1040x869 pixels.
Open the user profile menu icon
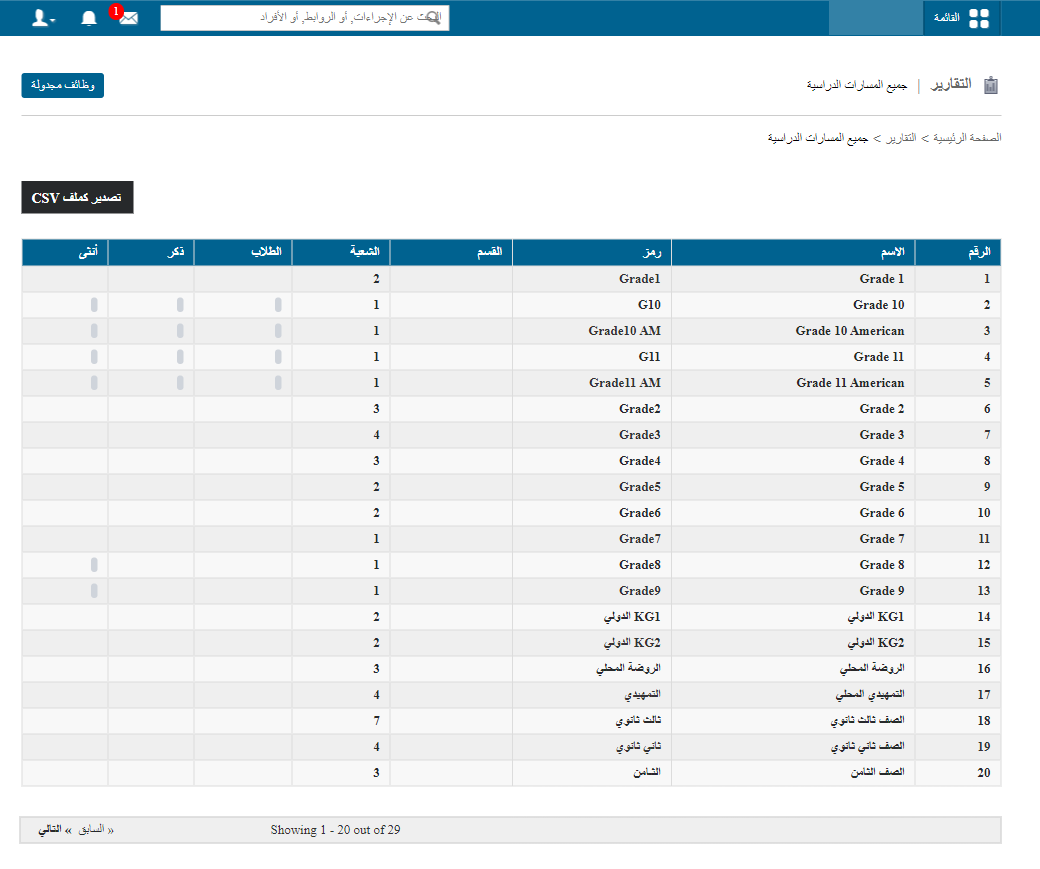43,18
